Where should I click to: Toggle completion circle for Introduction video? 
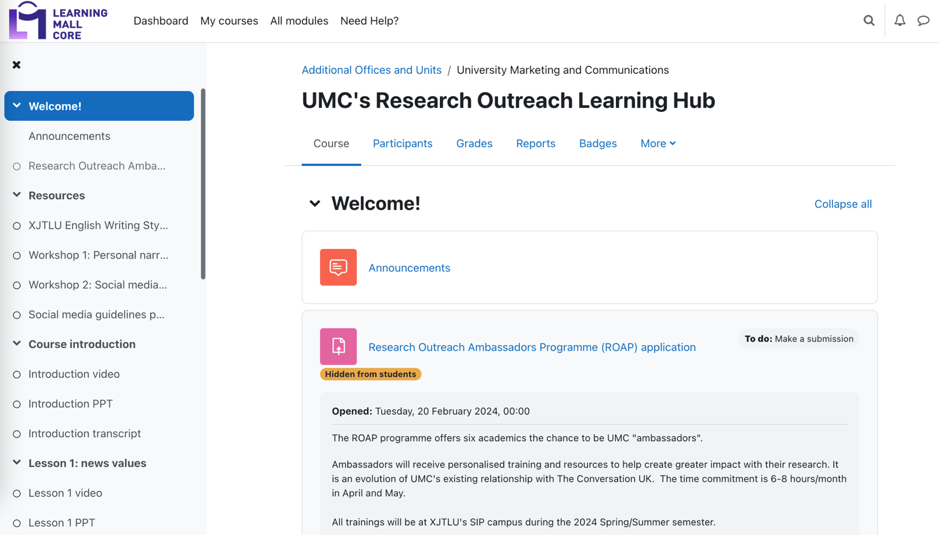click(17, 374)
